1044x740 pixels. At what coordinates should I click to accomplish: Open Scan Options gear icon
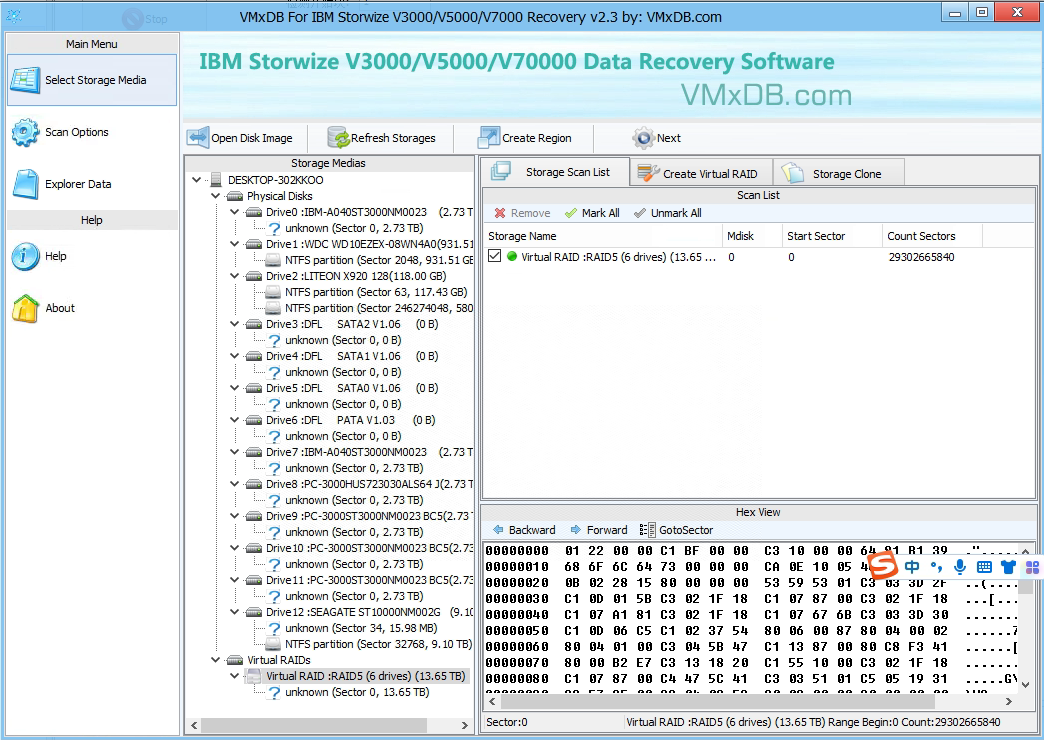(25, 133)
